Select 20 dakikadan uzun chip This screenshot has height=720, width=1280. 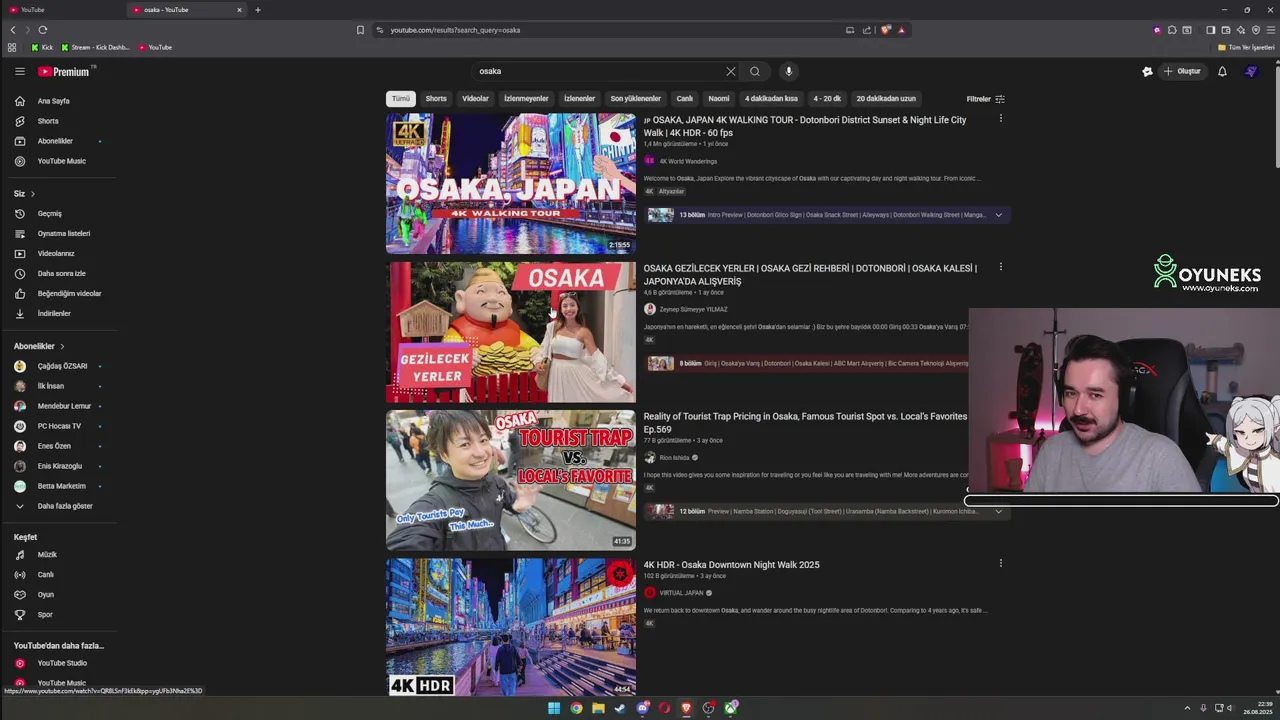click(x=886, y=99)
